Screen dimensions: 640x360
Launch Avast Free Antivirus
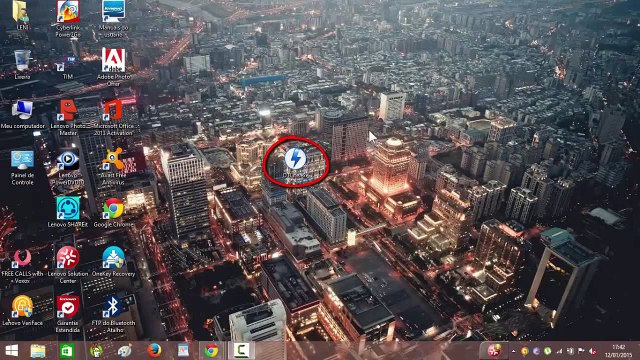tap(113, 167)
